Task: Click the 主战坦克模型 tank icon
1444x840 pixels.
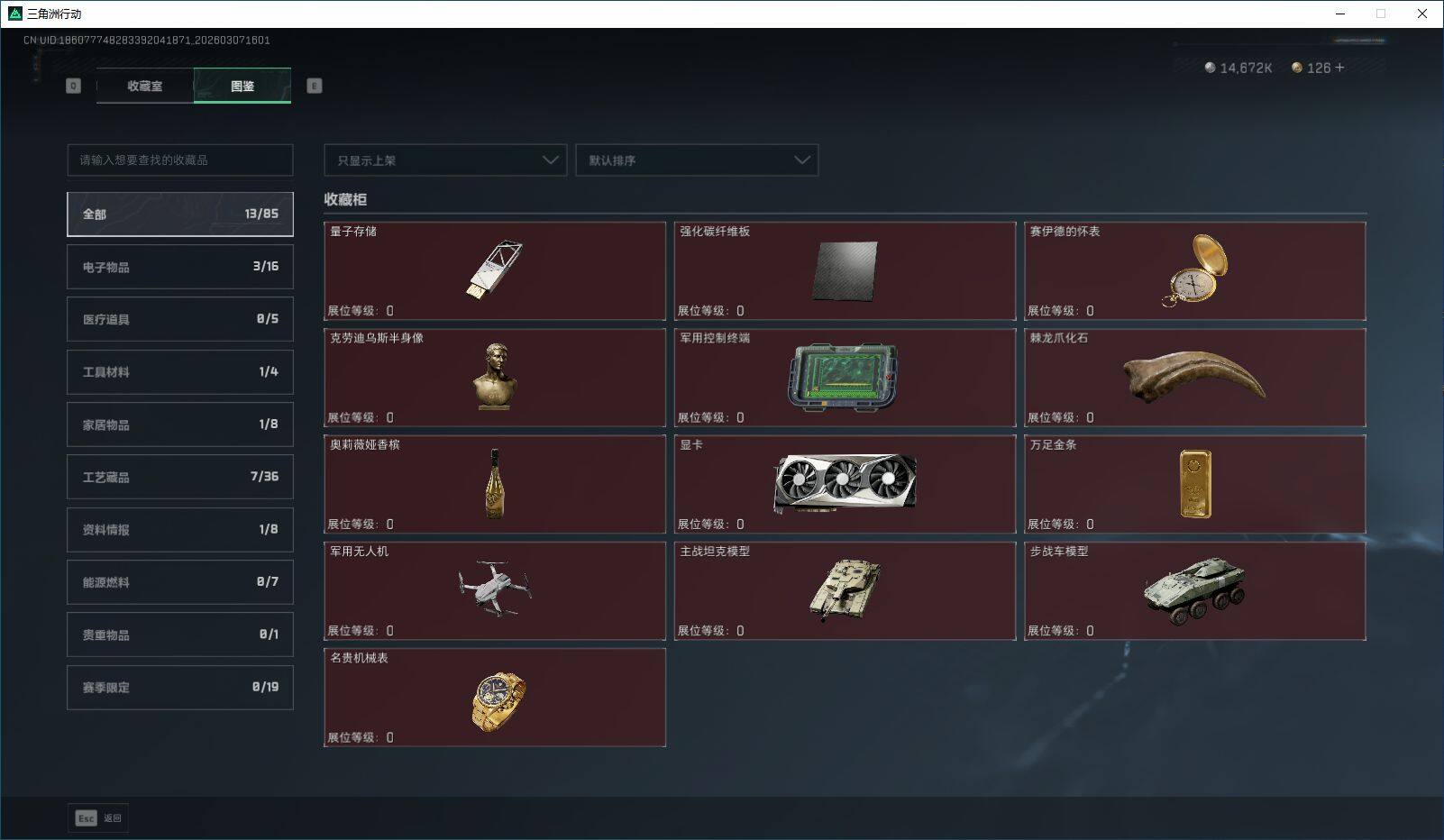Action: click(845, 590)
